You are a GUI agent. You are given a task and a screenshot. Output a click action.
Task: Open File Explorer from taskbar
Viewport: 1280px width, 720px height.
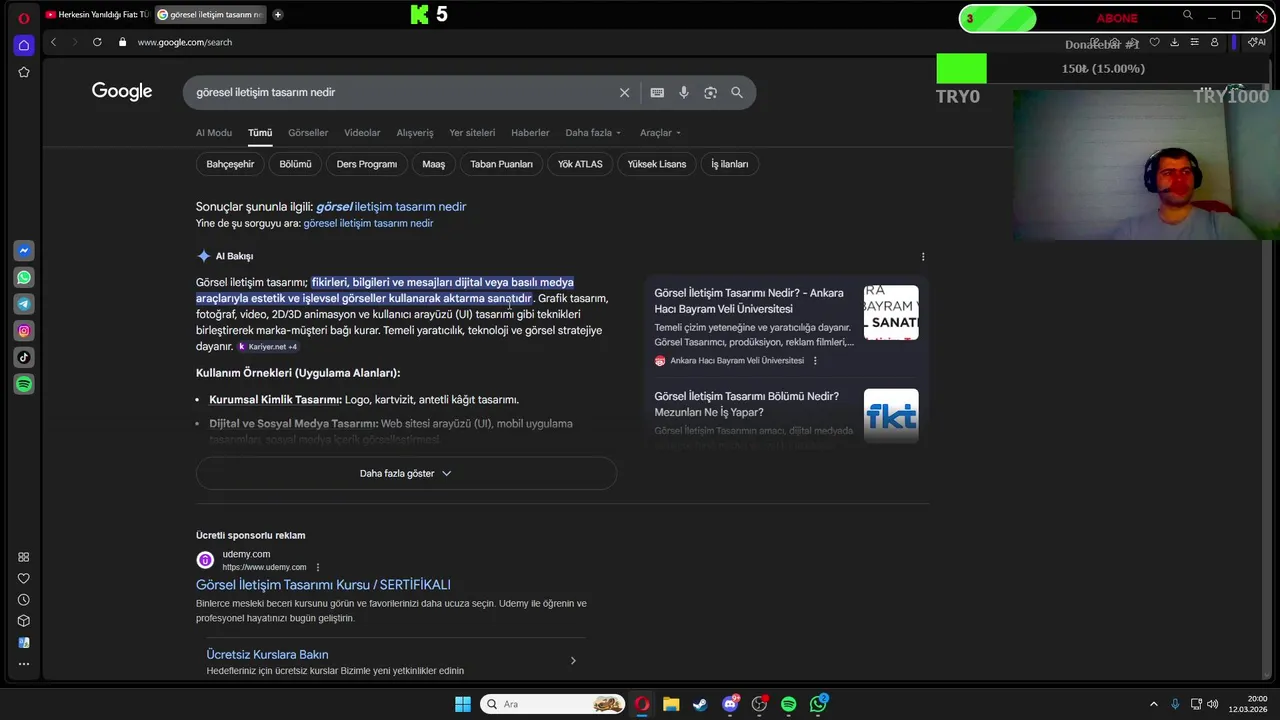click(671, 704)
